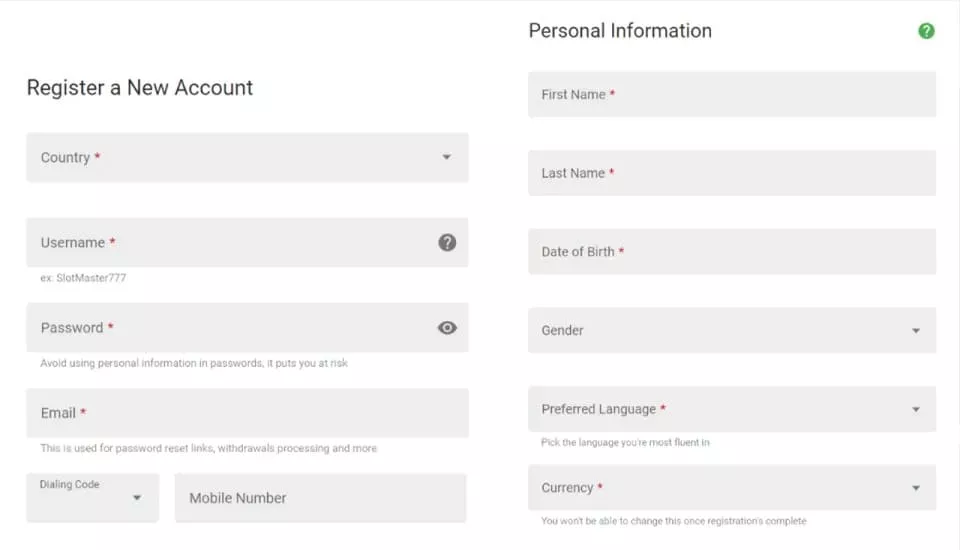This screenshot has width=960, height=550.
Task: Open the Gender dropdown
Action: [x=731, y=330]
